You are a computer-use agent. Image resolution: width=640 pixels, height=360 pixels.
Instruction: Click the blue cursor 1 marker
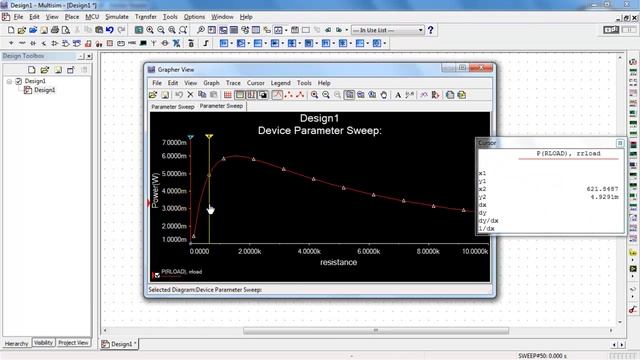coord(191,137)
